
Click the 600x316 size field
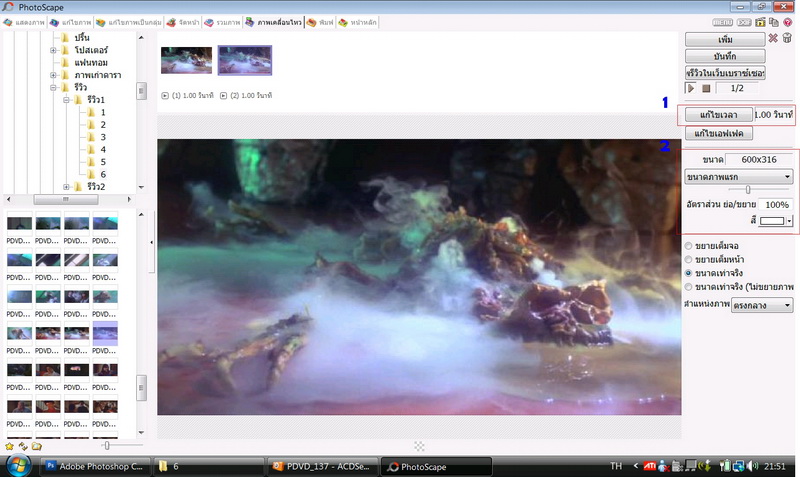pos(759,160)
